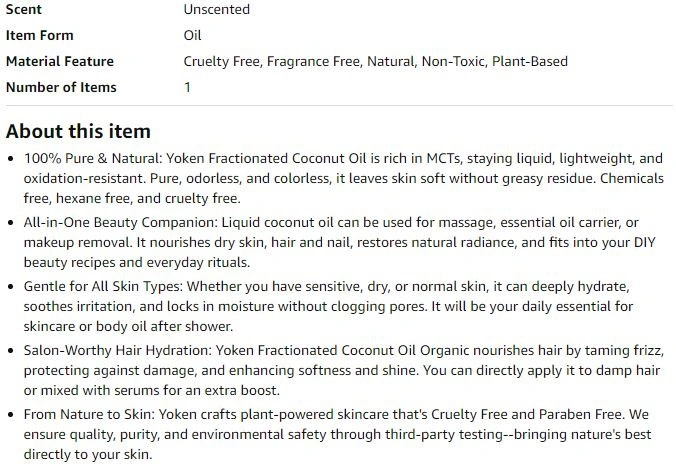Click "Fragrance Free" in the Material Feature row
676x475 pixels.
[315, 61]
